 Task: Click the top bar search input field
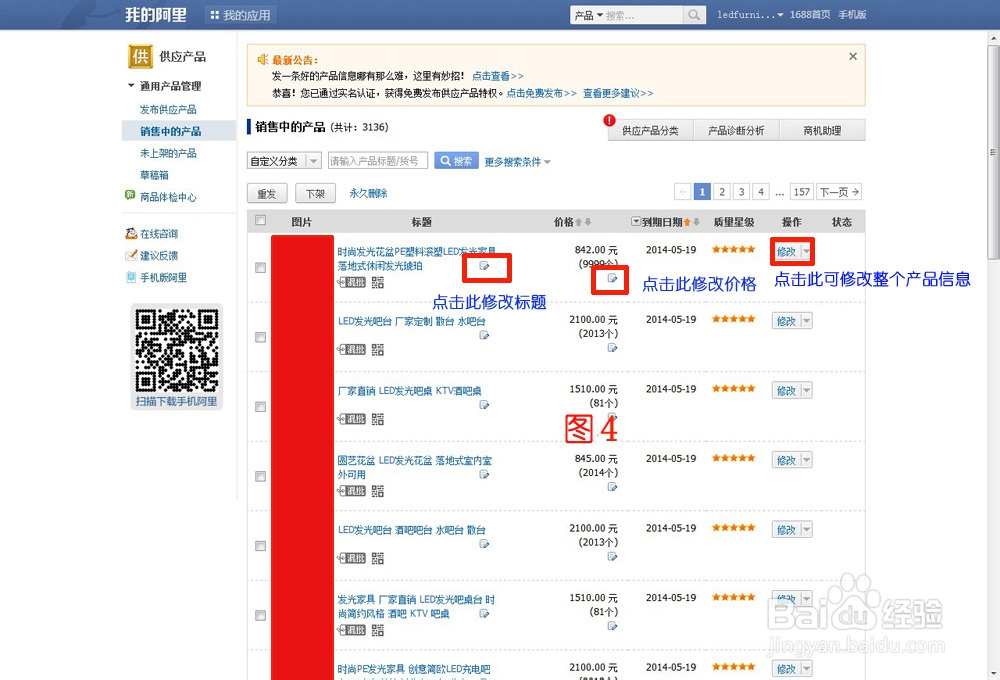tap(643, 15)
